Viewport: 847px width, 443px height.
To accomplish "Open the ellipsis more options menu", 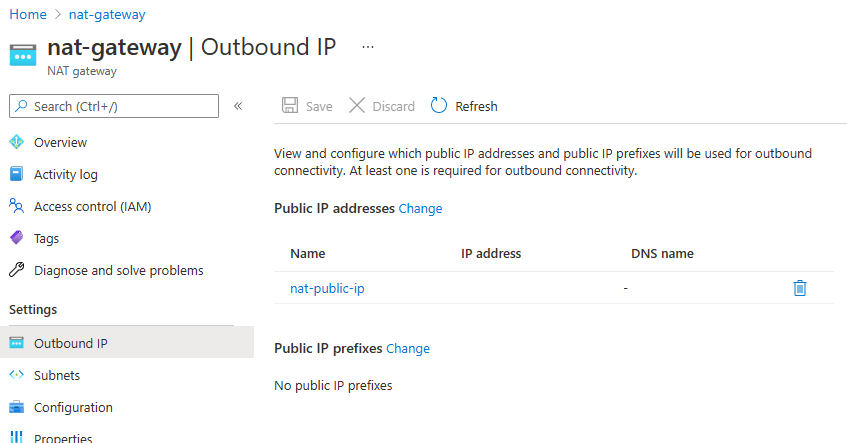I will 368,47.
